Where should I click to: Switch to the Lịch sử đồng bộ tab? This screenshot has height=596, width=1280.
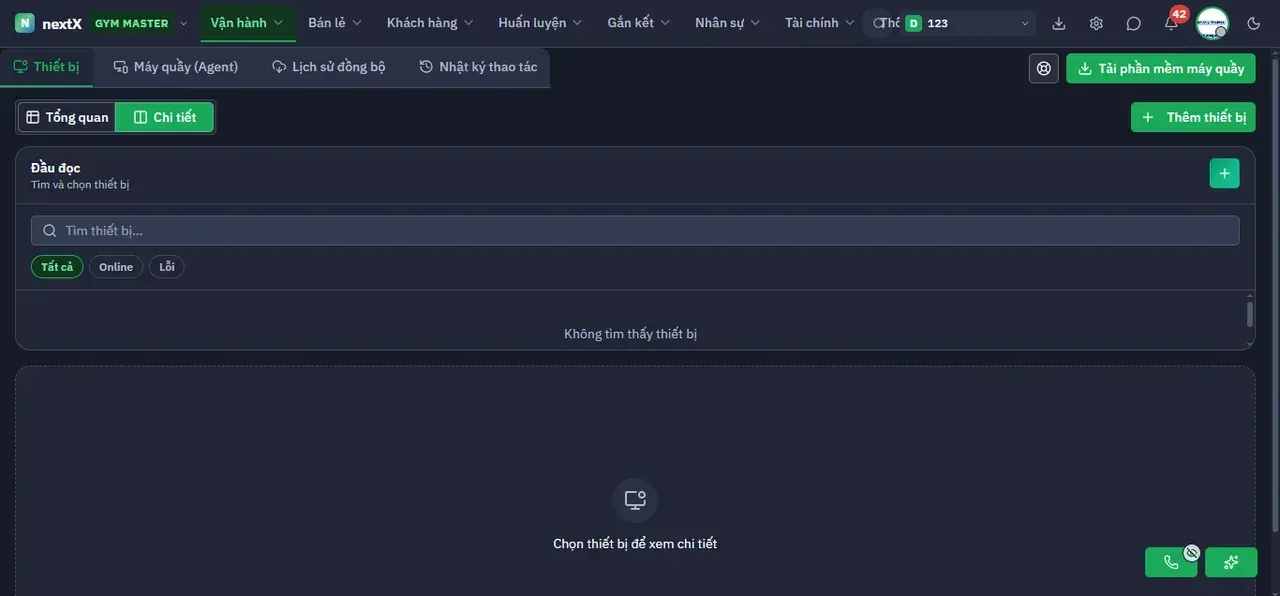[x=329, y=67]
